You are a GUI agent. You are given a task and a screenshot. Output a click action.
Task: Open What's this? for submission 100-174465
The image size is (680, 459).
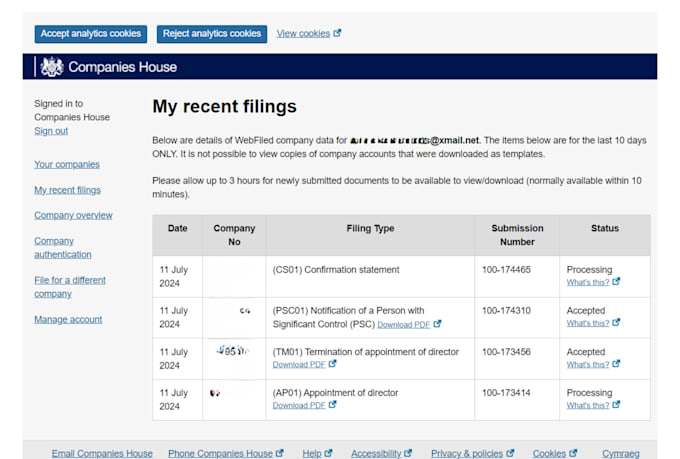tap(588, 282)
